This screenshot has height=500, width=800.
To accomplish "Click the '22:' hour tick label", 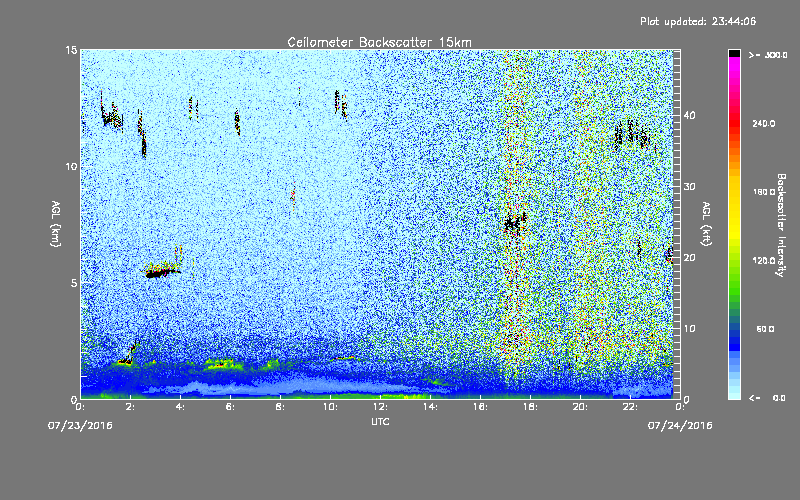I will click(x=630, y=407).
